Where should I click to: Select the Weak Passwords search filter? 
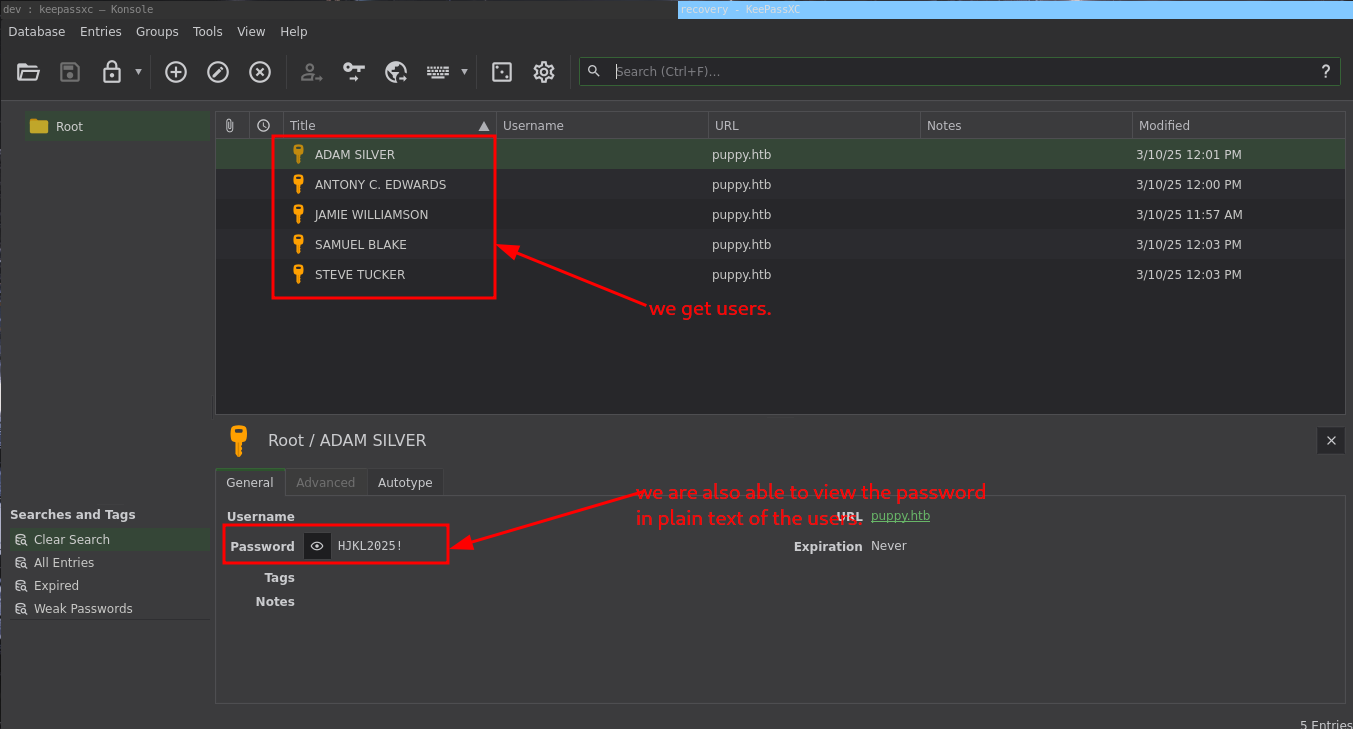tap(83, 609)
